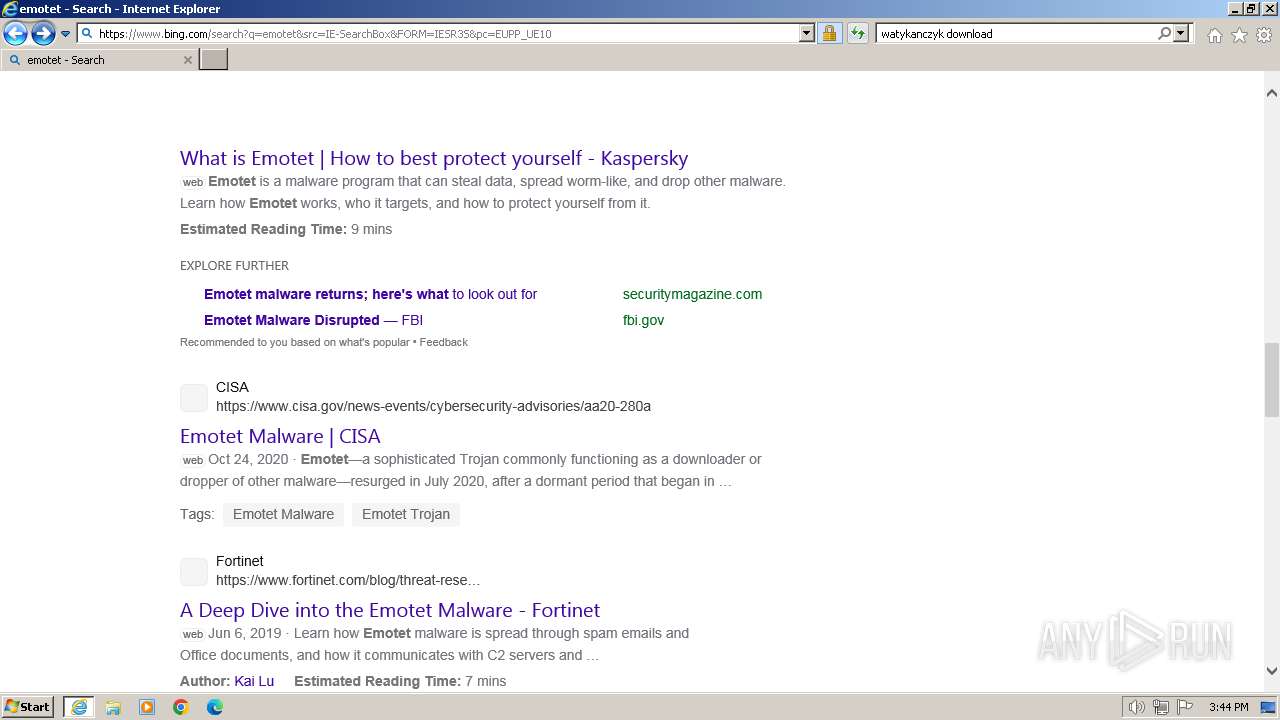Click the Show desktop button
Viewport: 1280px width, 720px height.
1269,707
